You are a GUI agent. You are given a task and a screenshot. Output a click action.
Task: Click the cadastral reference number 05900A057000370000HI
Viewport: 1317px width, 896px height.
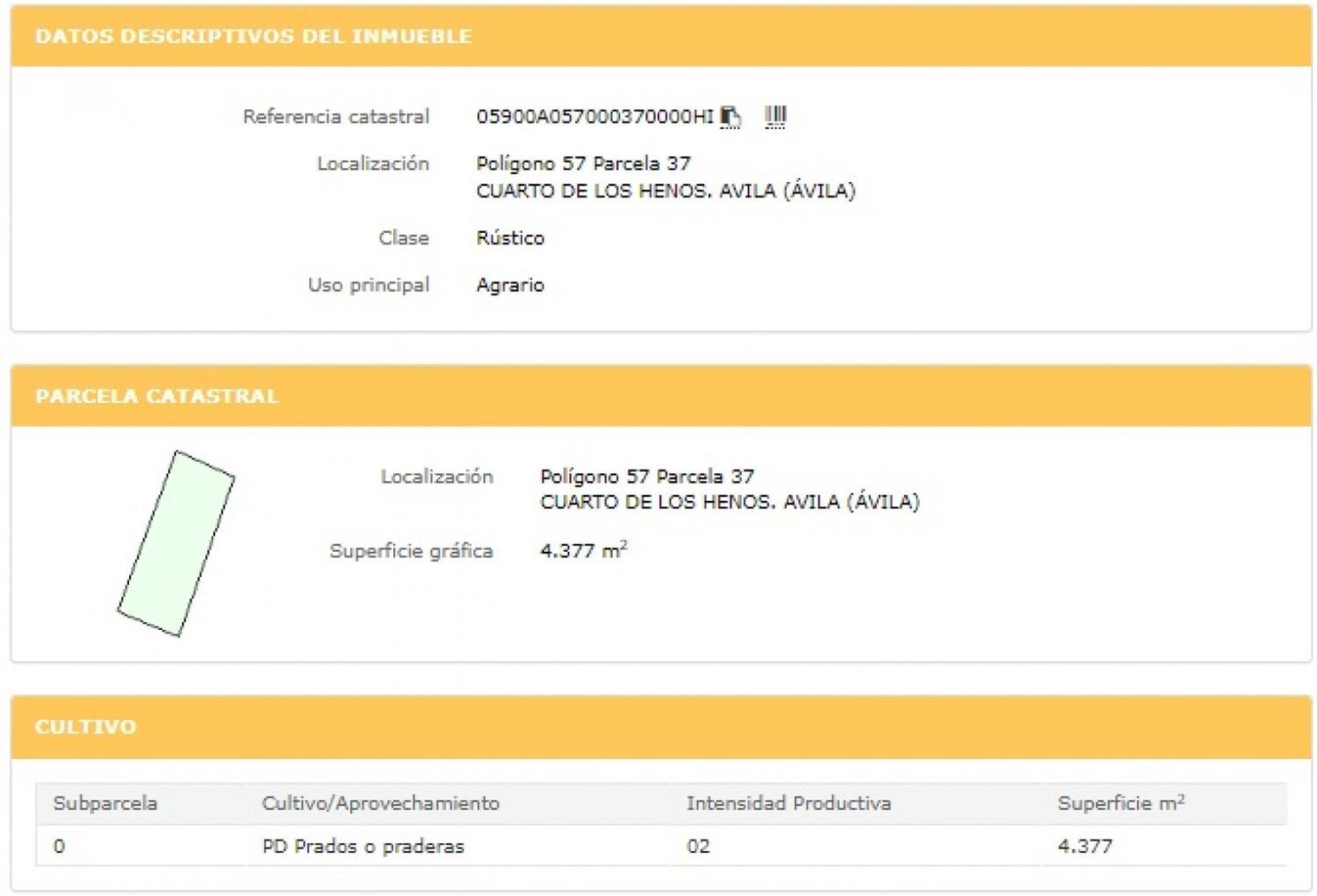[x=594, y=116]
